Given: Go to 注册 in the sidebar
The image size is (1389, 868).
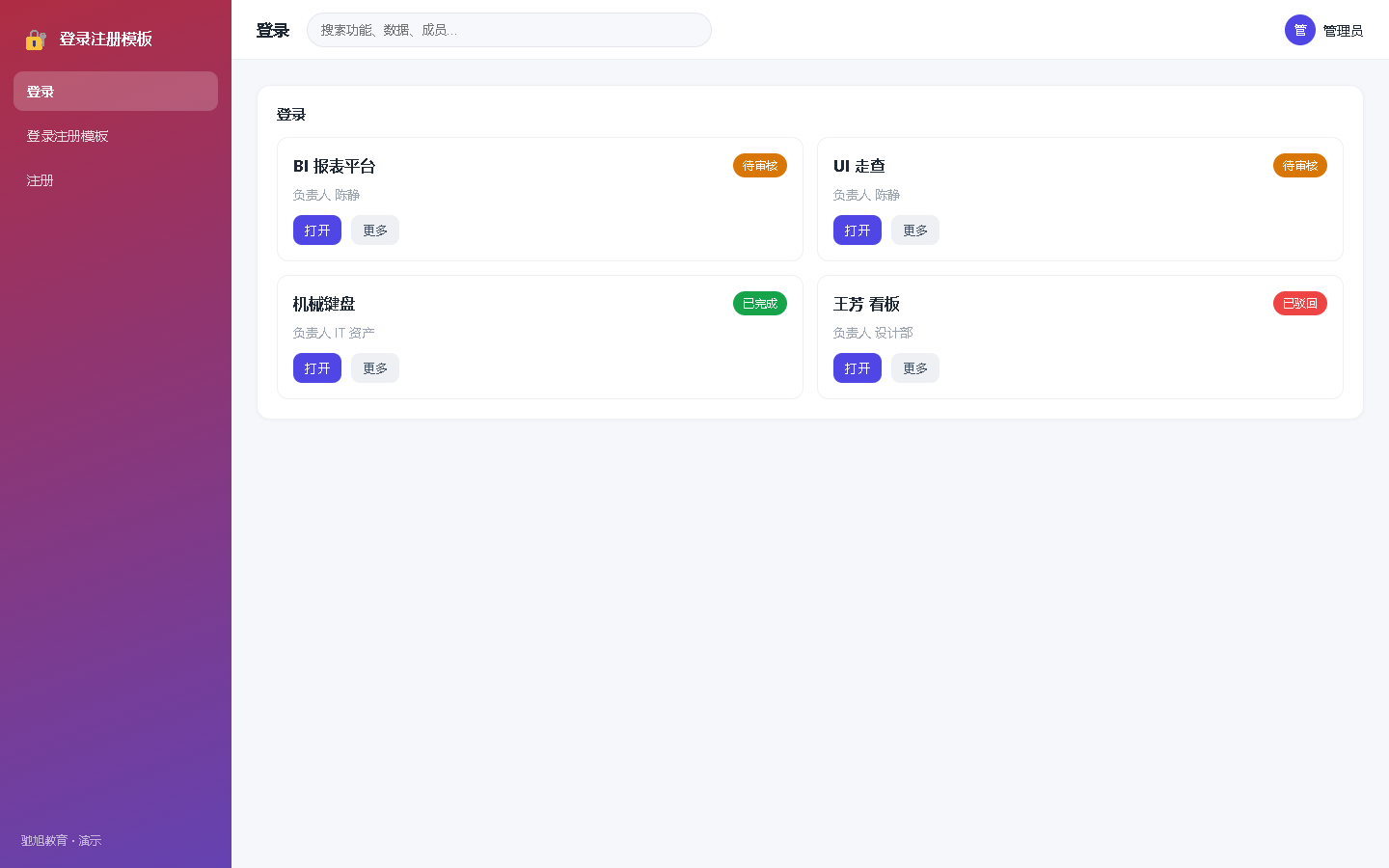Looking at the screenshot, I should coord(116,180).
